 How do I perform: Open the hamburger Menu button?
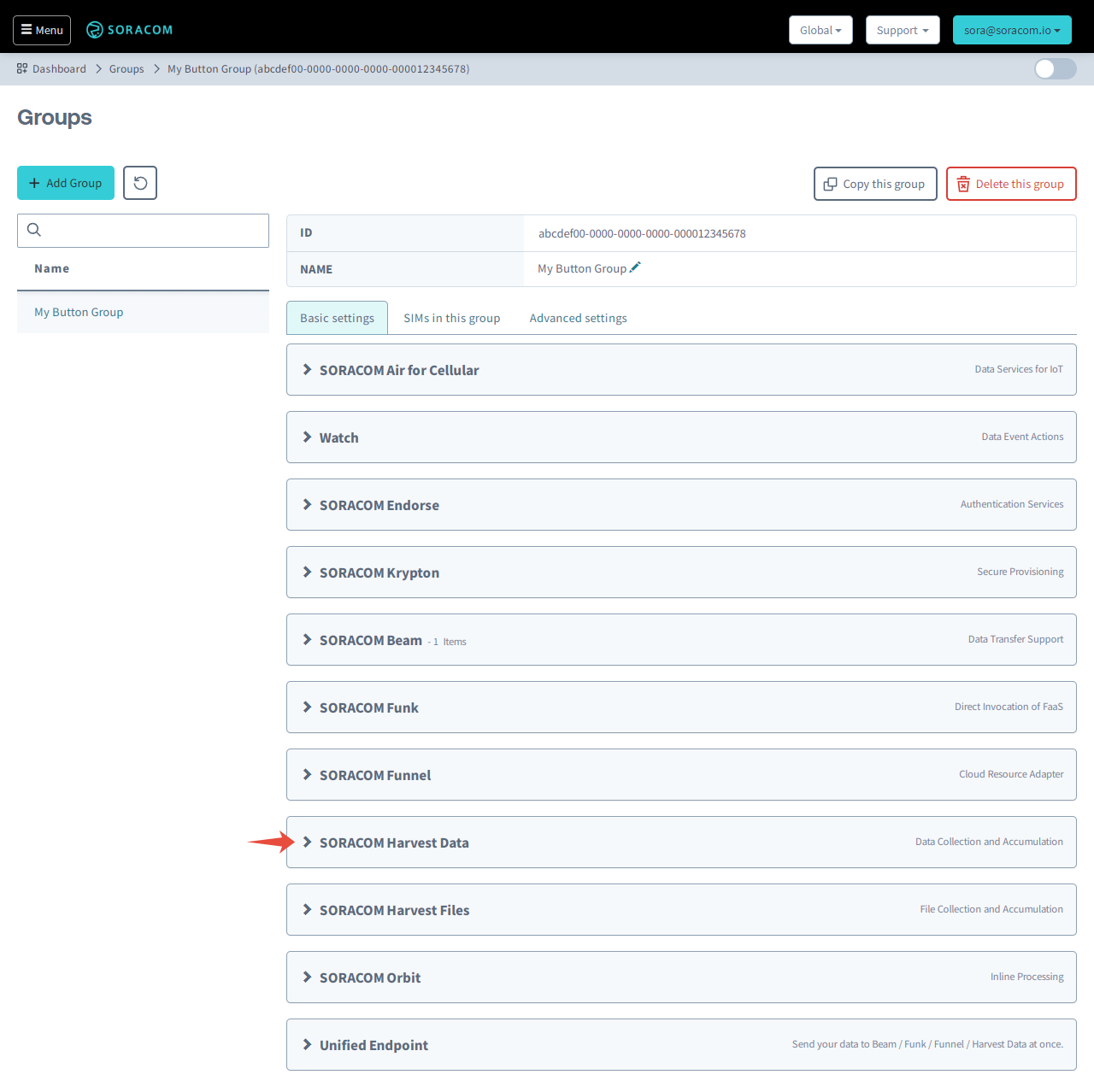click(x=42, y=30)
